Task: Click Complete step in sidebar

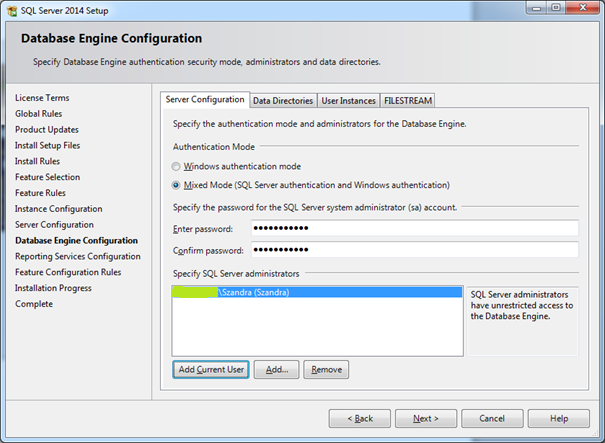Action: pos(34,304)
